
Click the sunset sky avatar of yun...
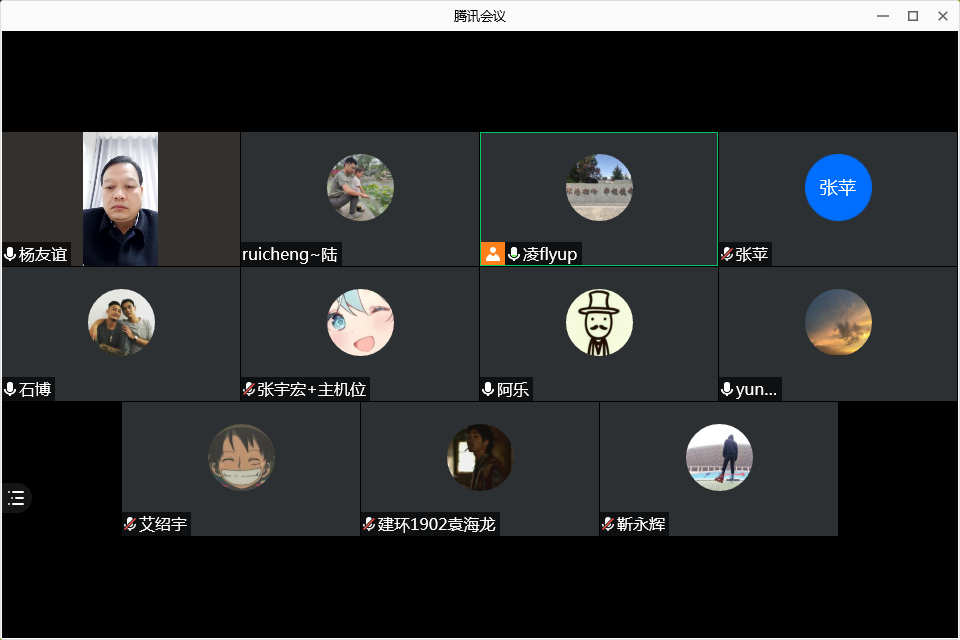point(838,322)
